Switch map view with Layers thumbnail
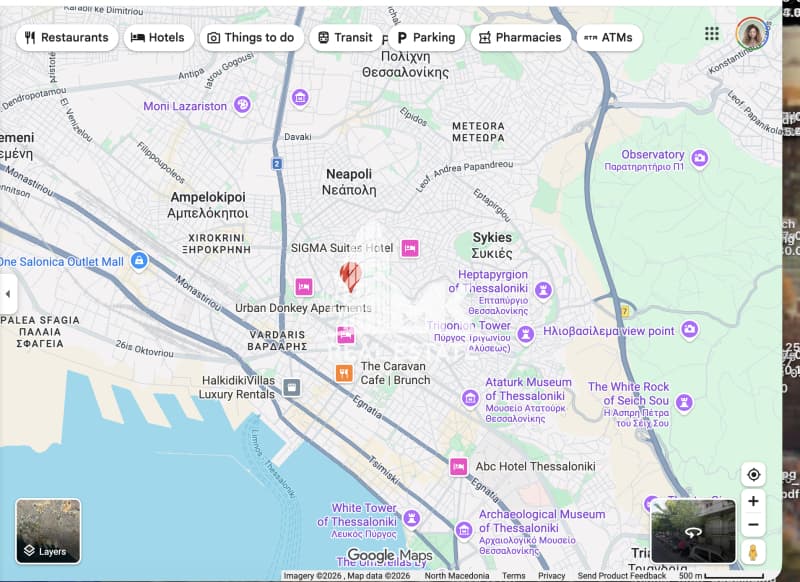Screen dimensions: 800x582 coord(48,531)
